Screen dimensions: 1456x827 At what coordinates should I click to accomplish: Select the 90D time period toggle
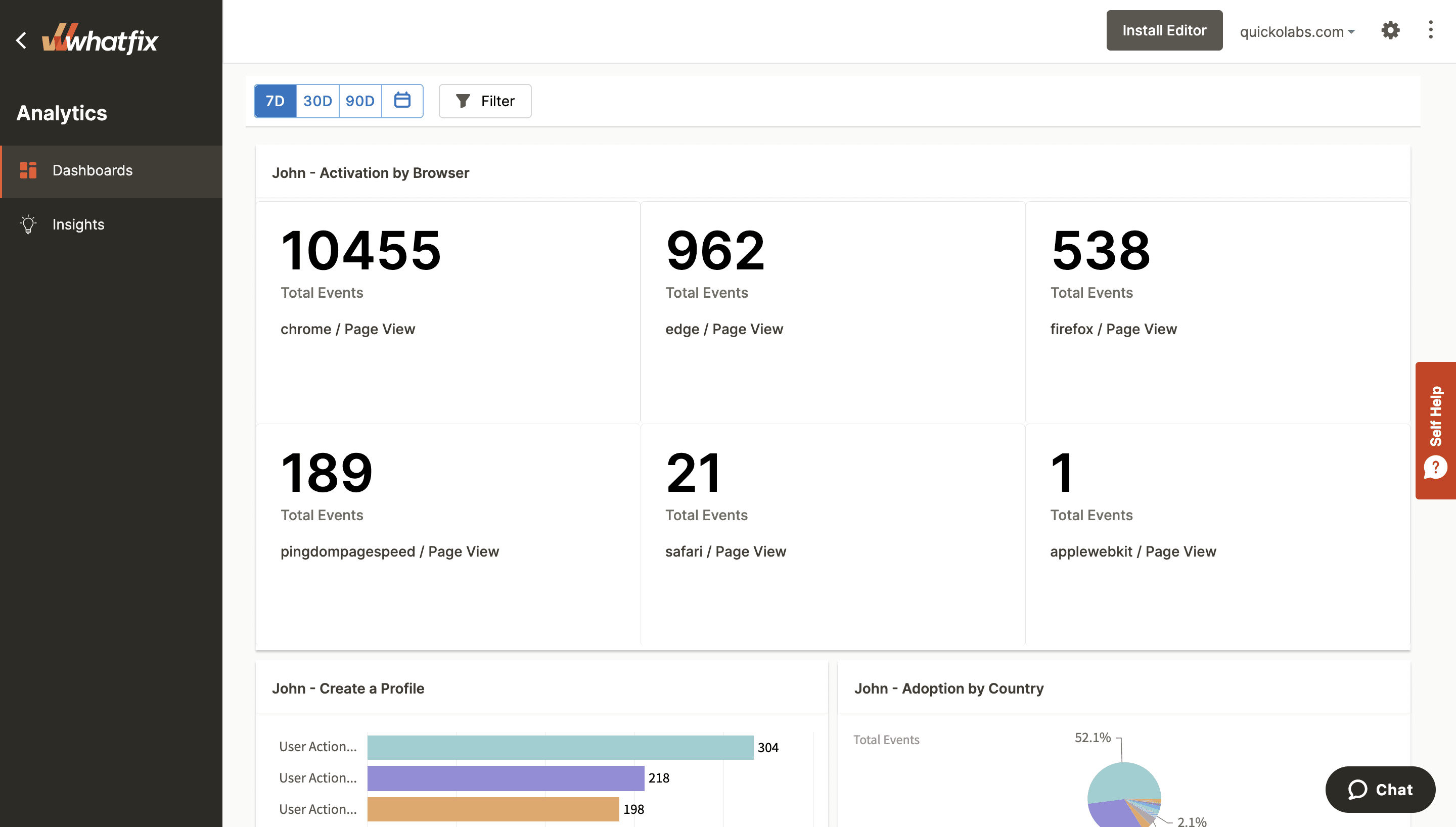click(x=360, y=100)
